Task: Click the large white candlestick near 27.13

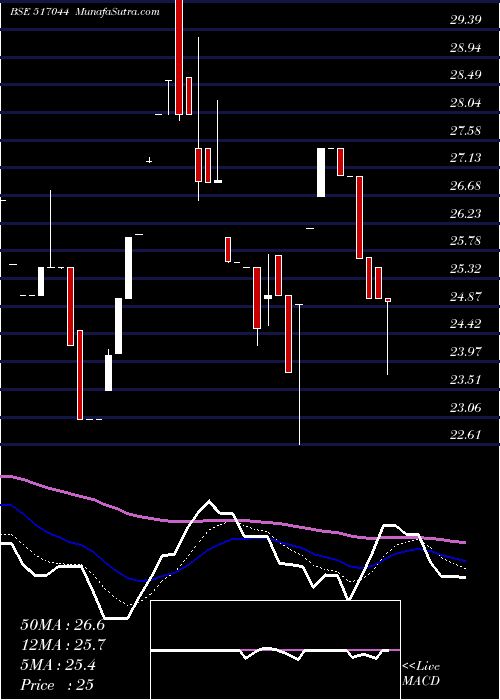Action: pyautogui.click(x=321, y=172)
